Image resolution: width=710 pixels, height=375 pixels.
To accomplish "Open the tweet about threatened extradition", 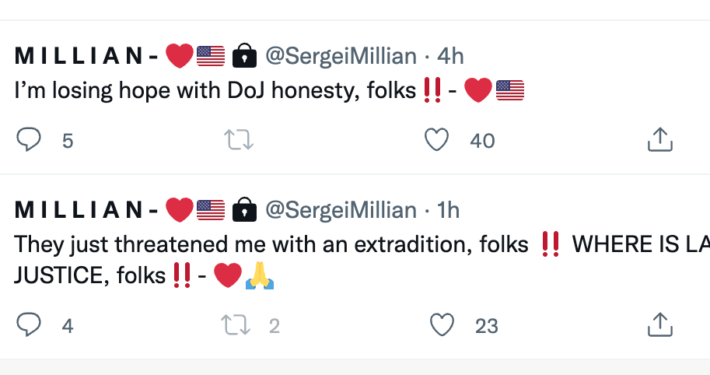I will (x=362, y=260).
